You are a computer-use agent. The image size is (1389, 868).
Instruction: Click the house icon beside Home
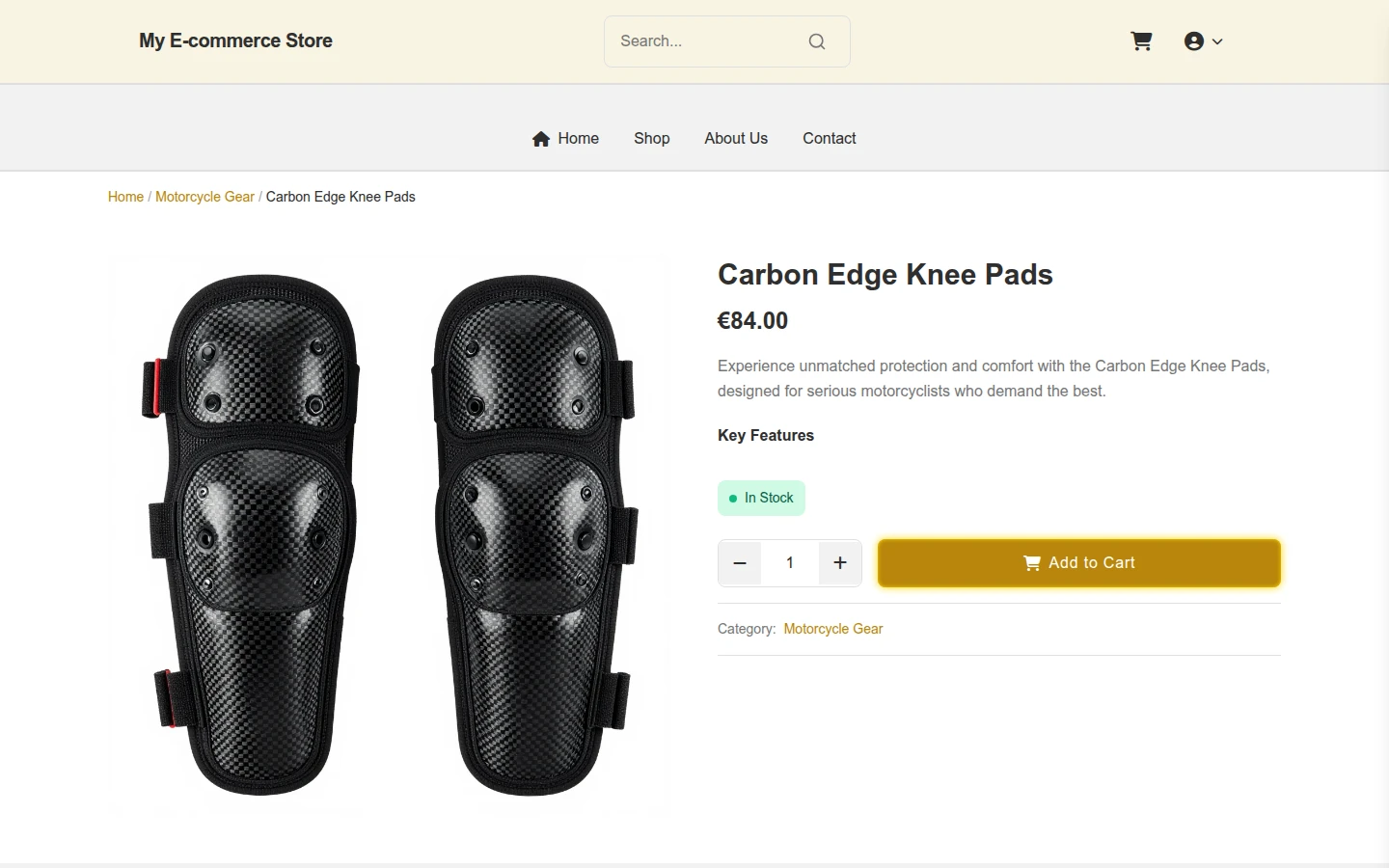(541, 139)
